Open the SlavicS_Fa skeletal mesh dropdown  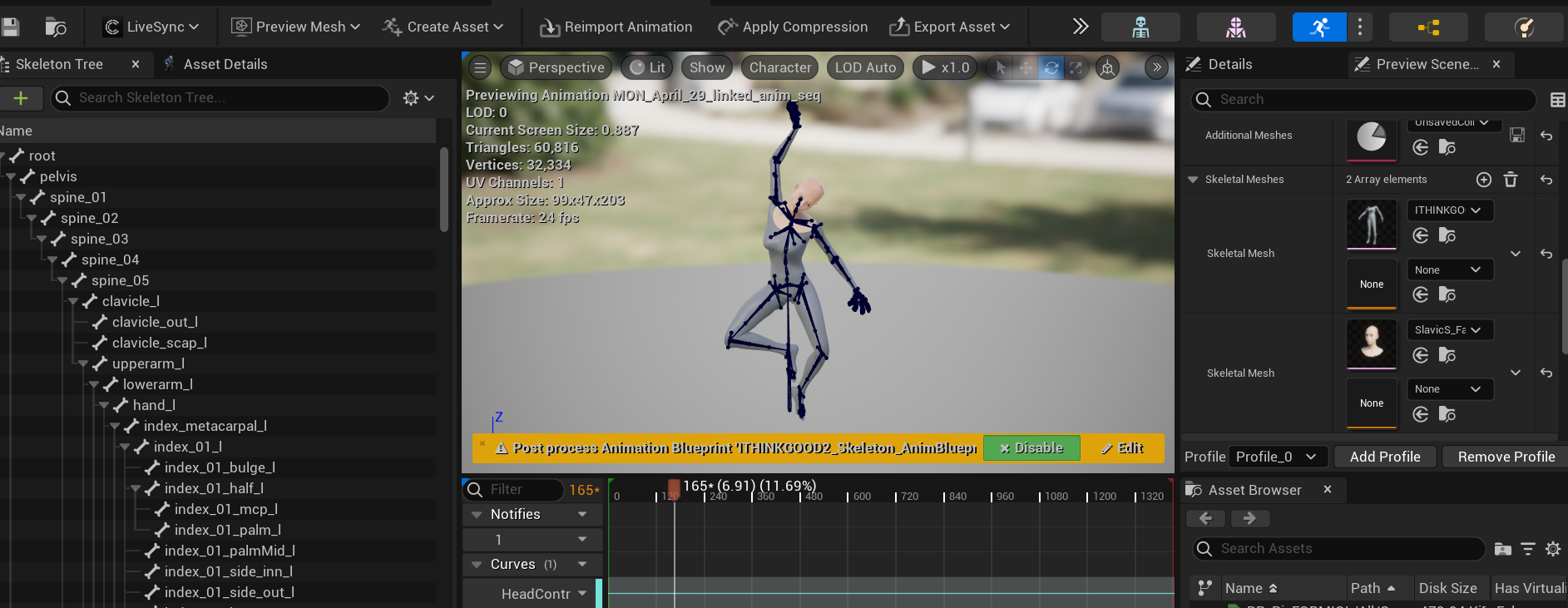[x=1450, y=330]
